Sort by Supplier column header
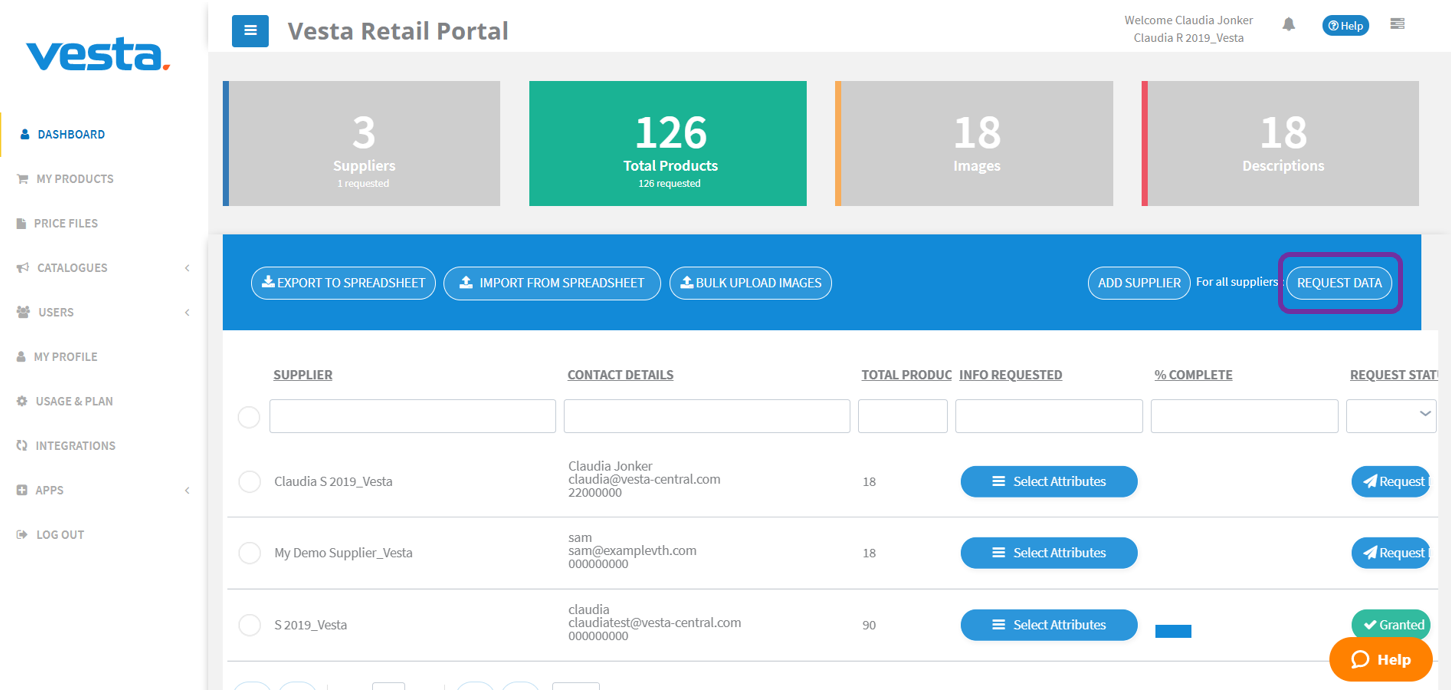 [303, 375]
